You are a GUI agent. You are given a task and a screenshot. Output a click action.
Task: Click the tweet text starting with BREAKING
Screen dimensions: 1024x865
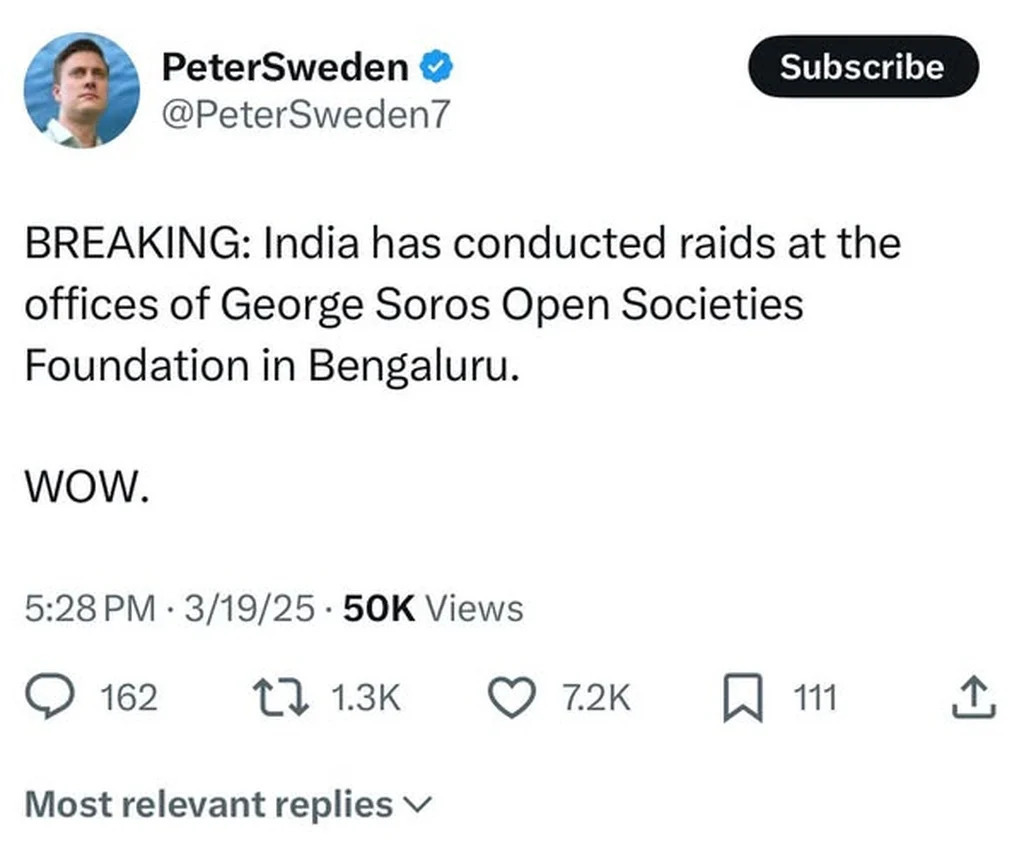pos(460,304)
